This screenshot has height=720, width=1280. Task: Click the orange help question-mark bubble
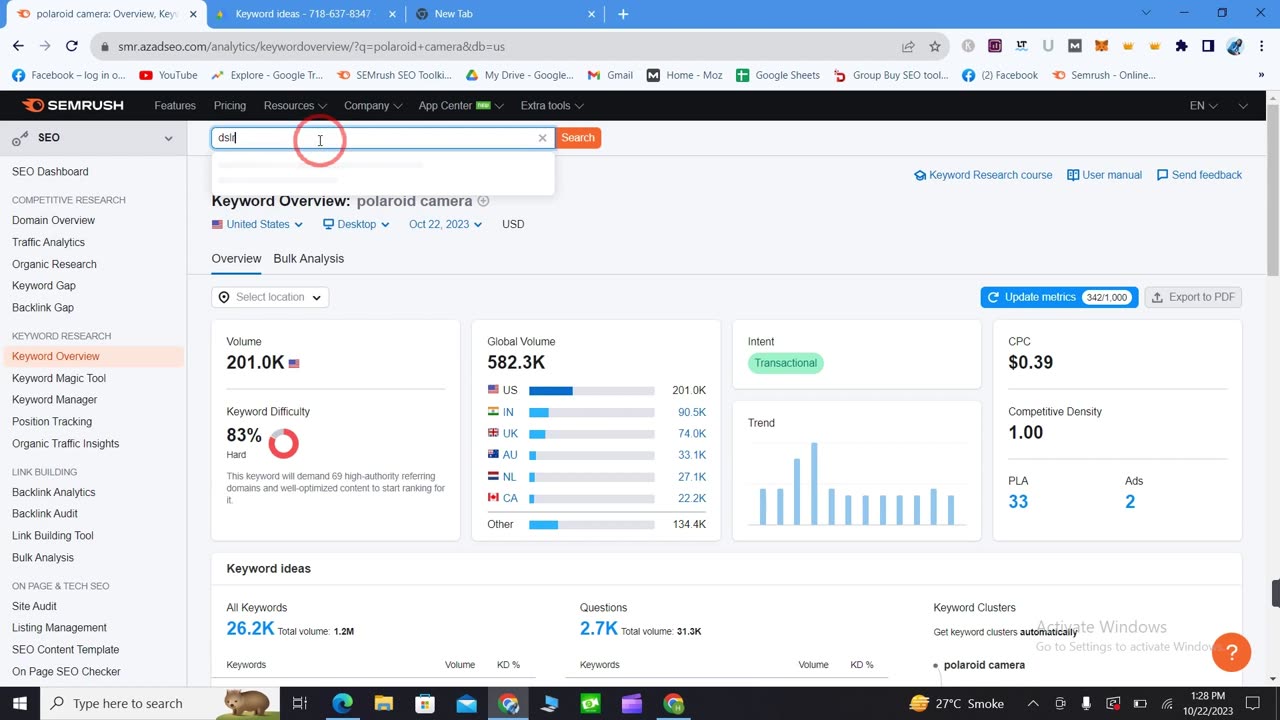pos(1231,652)
